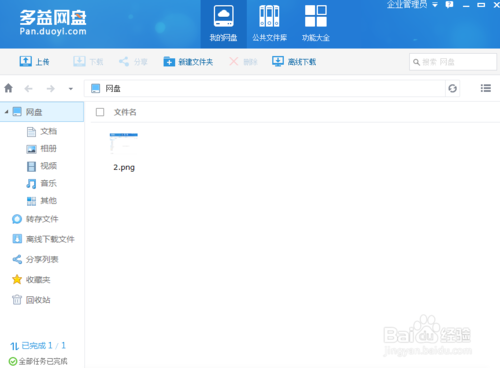
Task: Open 转存文件 in the sidebar
Action: [35, 219]
